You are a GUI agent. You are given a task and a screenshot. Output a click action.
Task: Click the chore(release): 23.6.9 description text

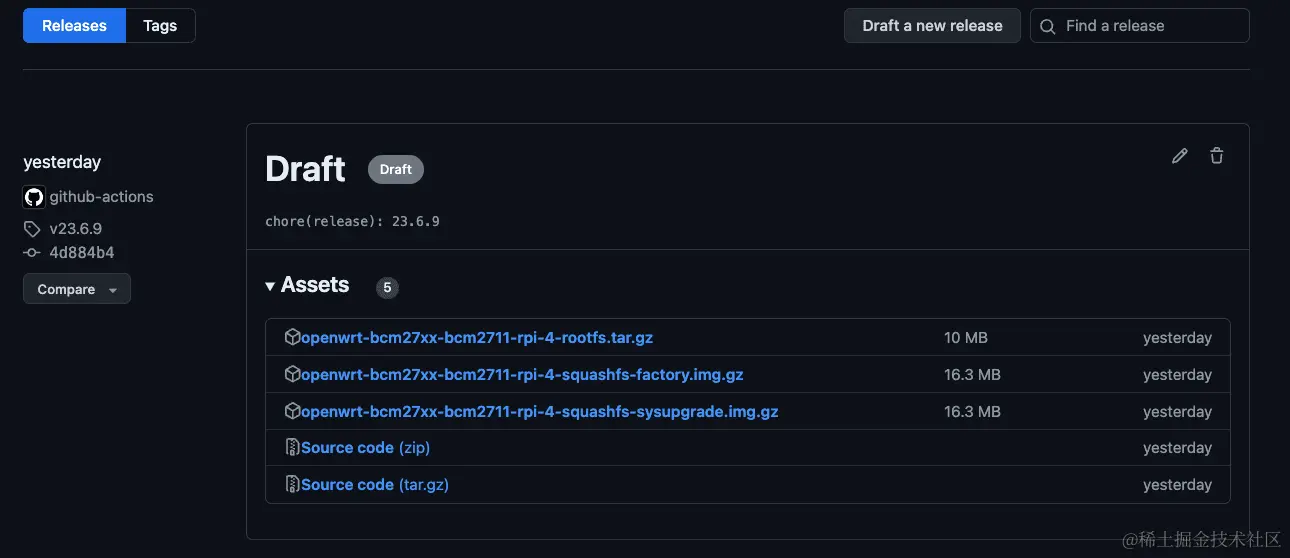pos(352,221)
